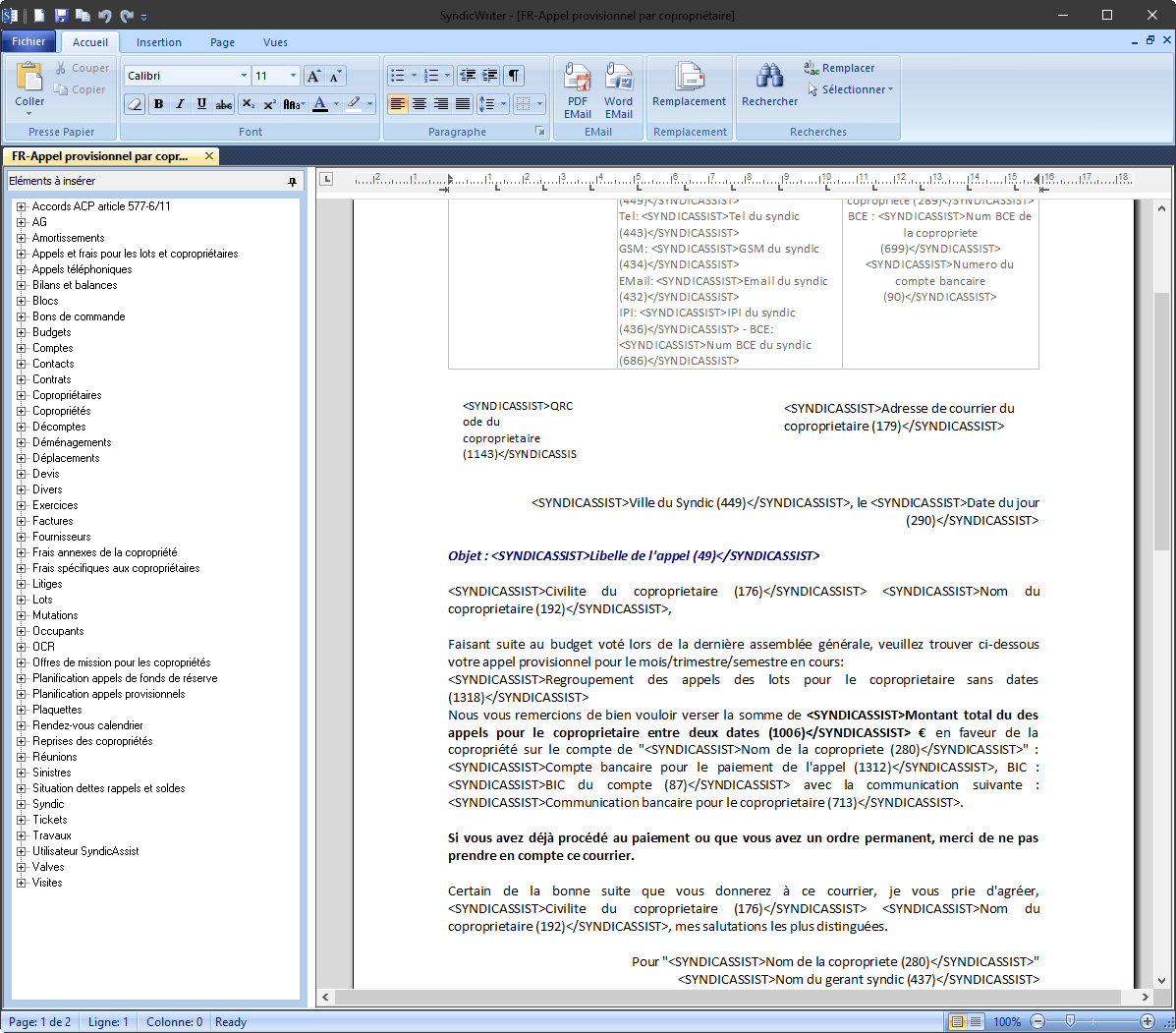Pin the Eléments à insérer panel
This screenshot has height=1033, width=1176.
(x=292, y=182)
